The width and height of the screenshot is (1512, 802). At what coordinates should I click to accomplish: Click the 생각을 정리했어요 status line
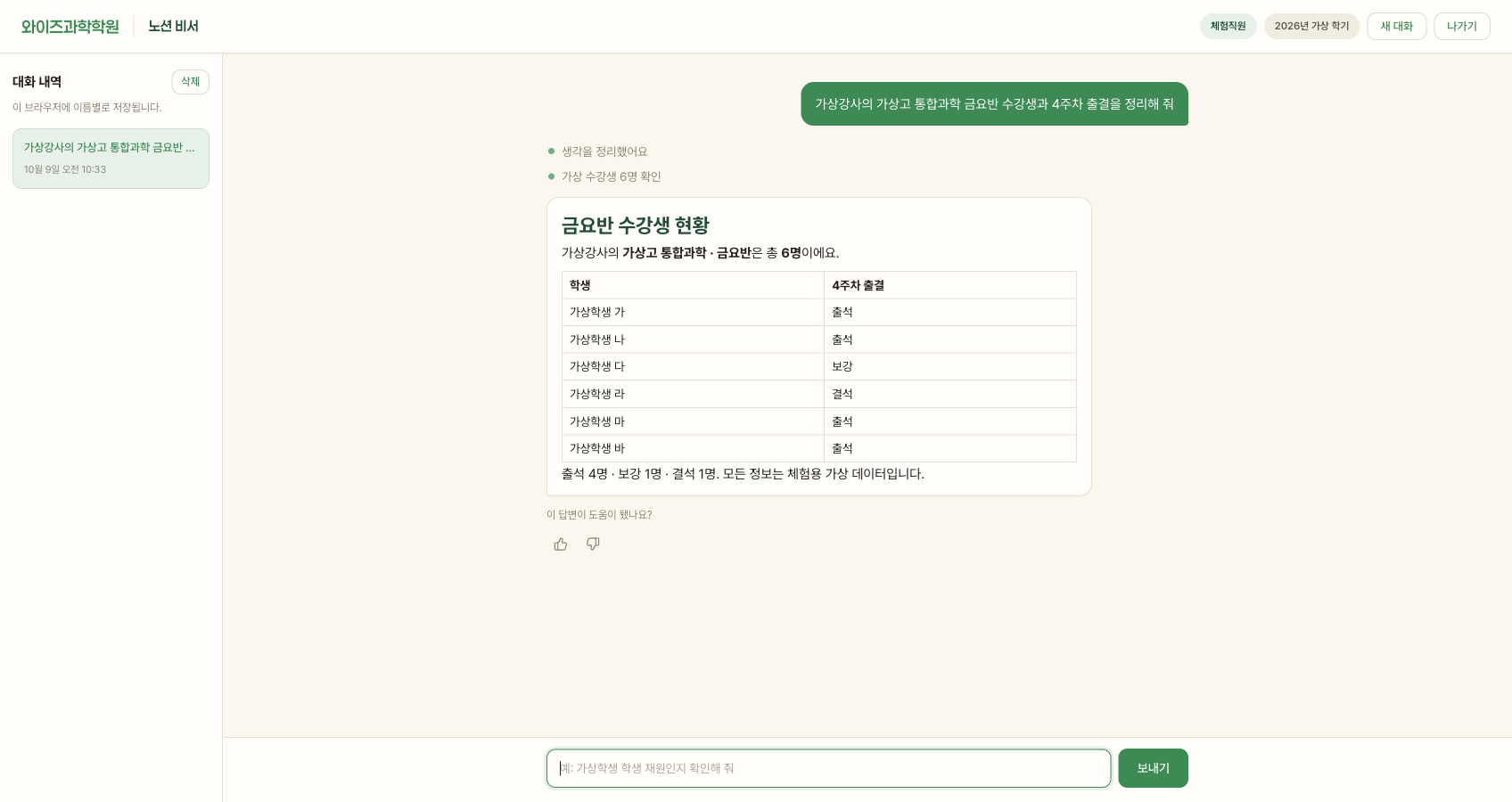tap(604, 151)
